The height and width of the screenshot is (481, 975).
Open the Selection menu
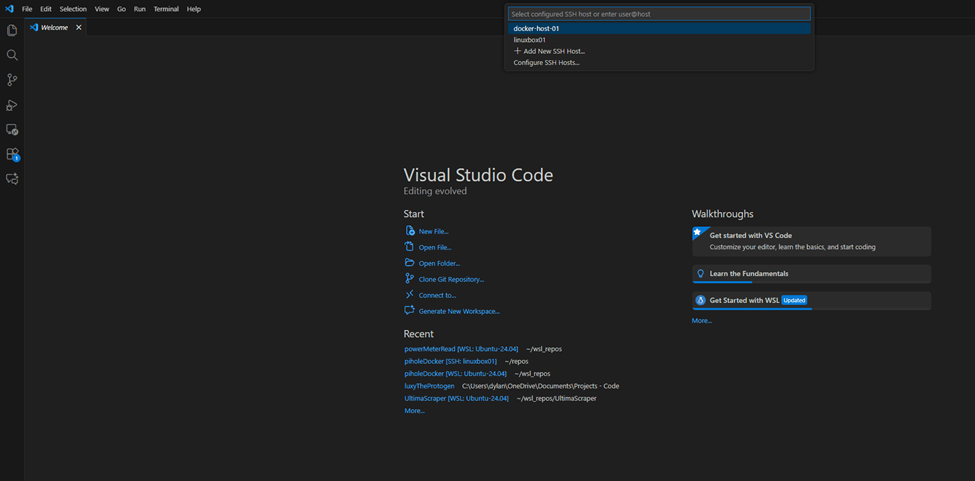(x=73, y=9)
